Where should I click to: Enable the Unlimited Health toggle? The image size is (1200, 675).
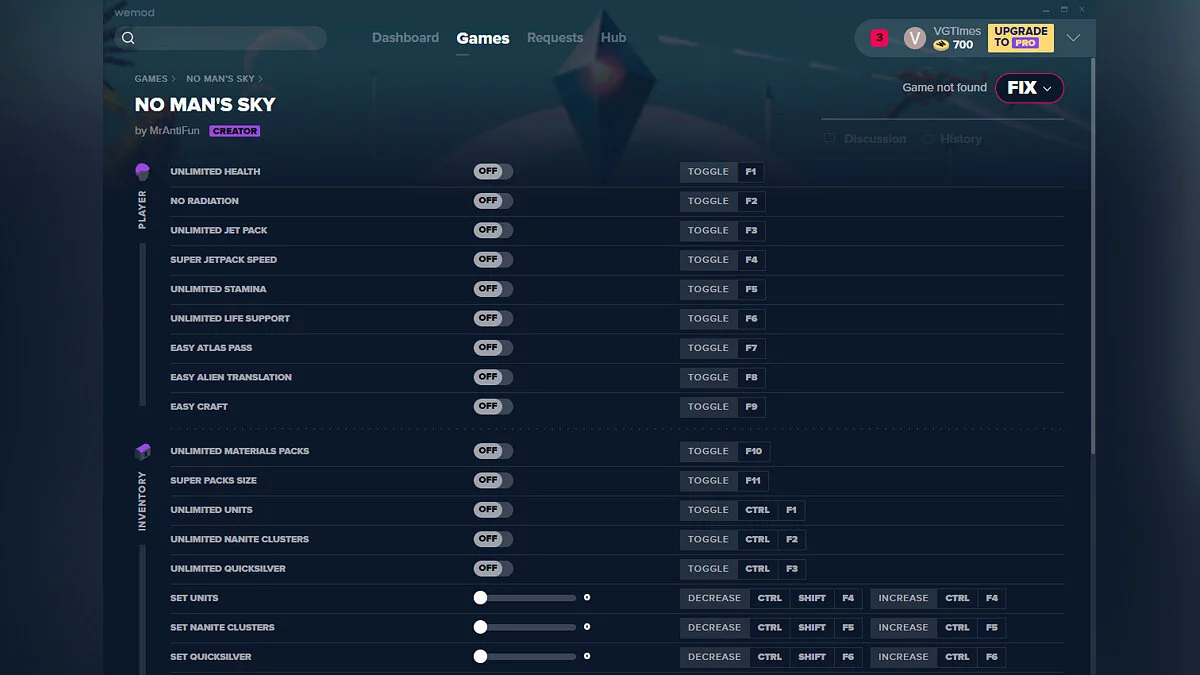tap(492, 171)
